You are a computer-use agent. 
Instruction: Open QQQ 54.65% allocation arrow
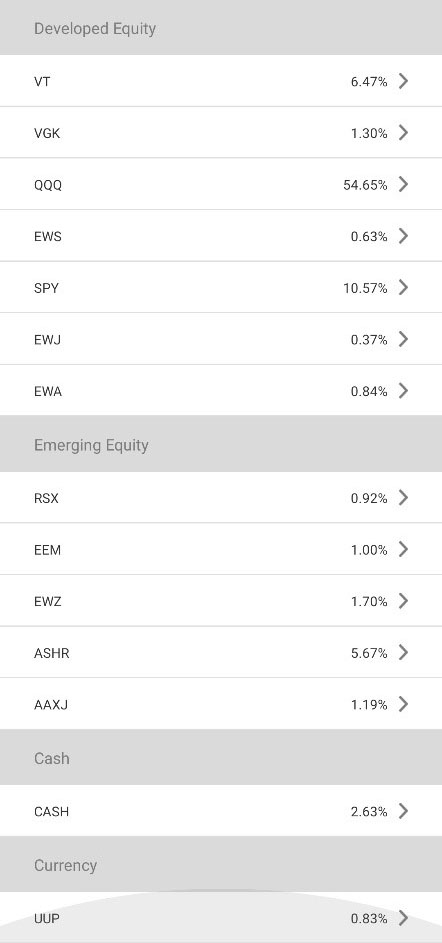[x=403, y=185]
